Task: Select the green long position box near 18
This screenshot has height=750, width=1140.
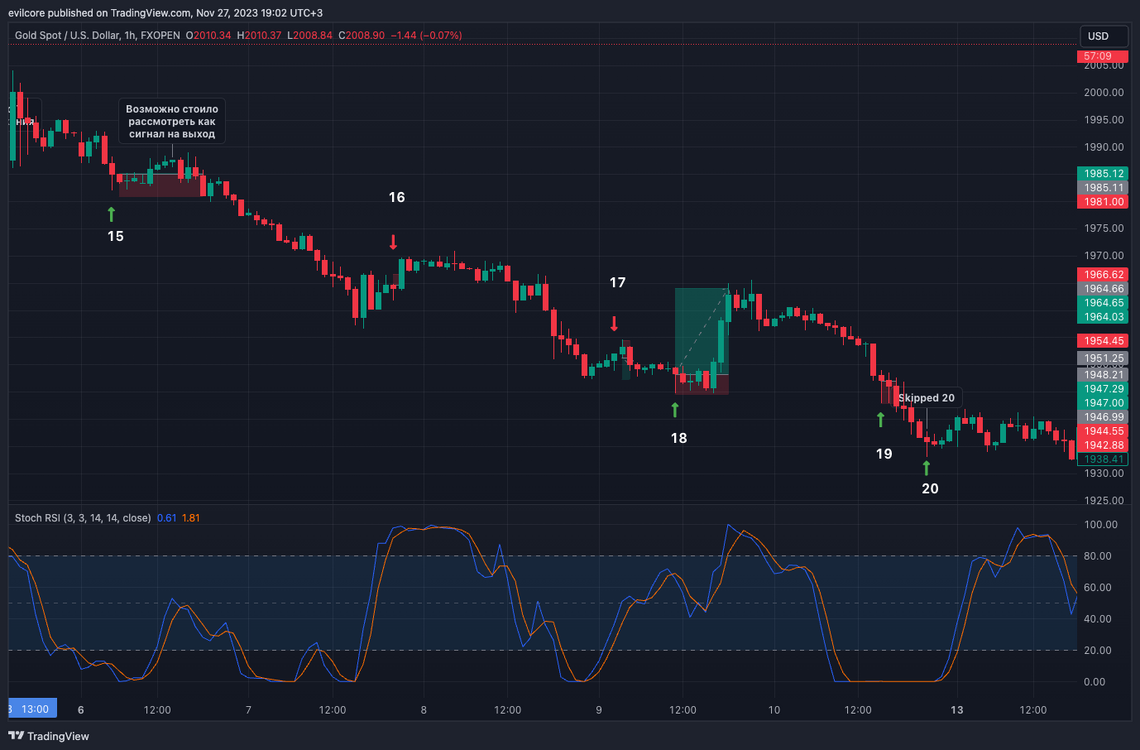Action: pyautogui.click(x=702, y=331)
